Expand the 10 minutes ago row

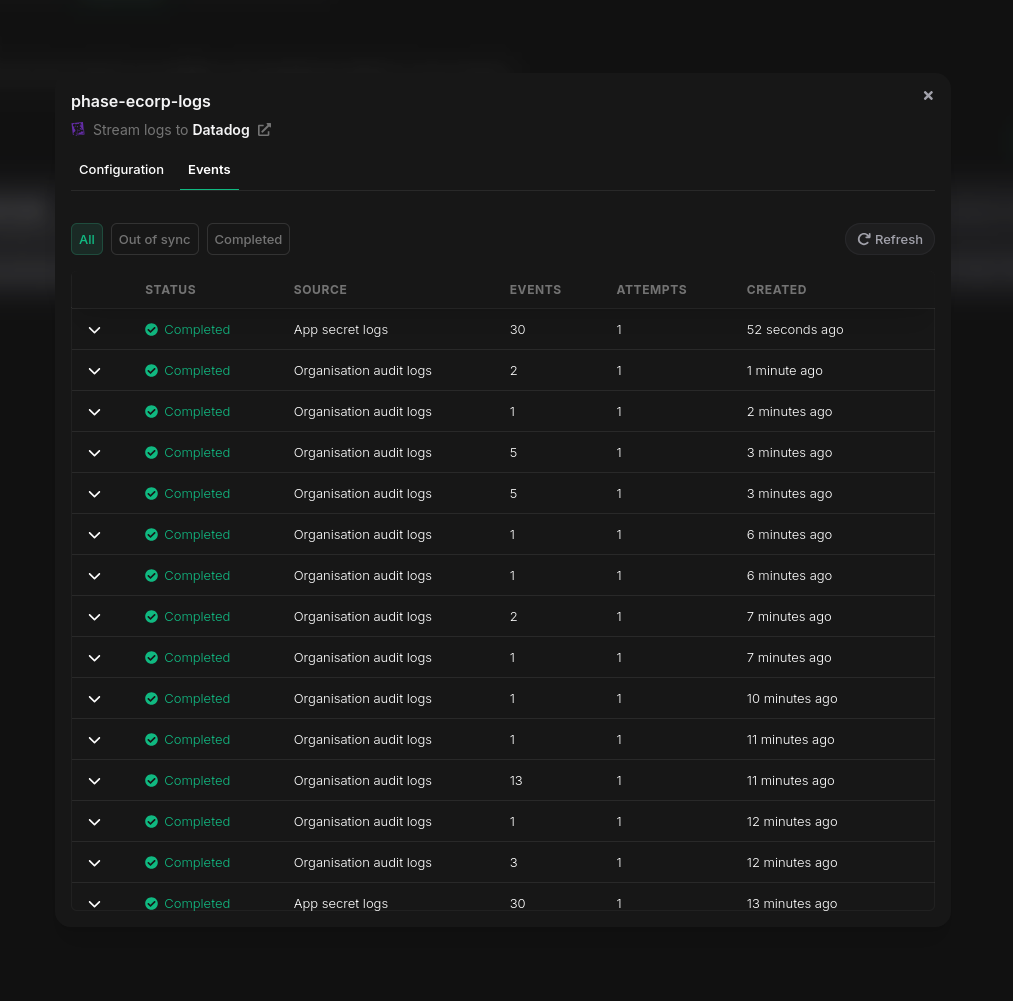(x=94, y=699)
